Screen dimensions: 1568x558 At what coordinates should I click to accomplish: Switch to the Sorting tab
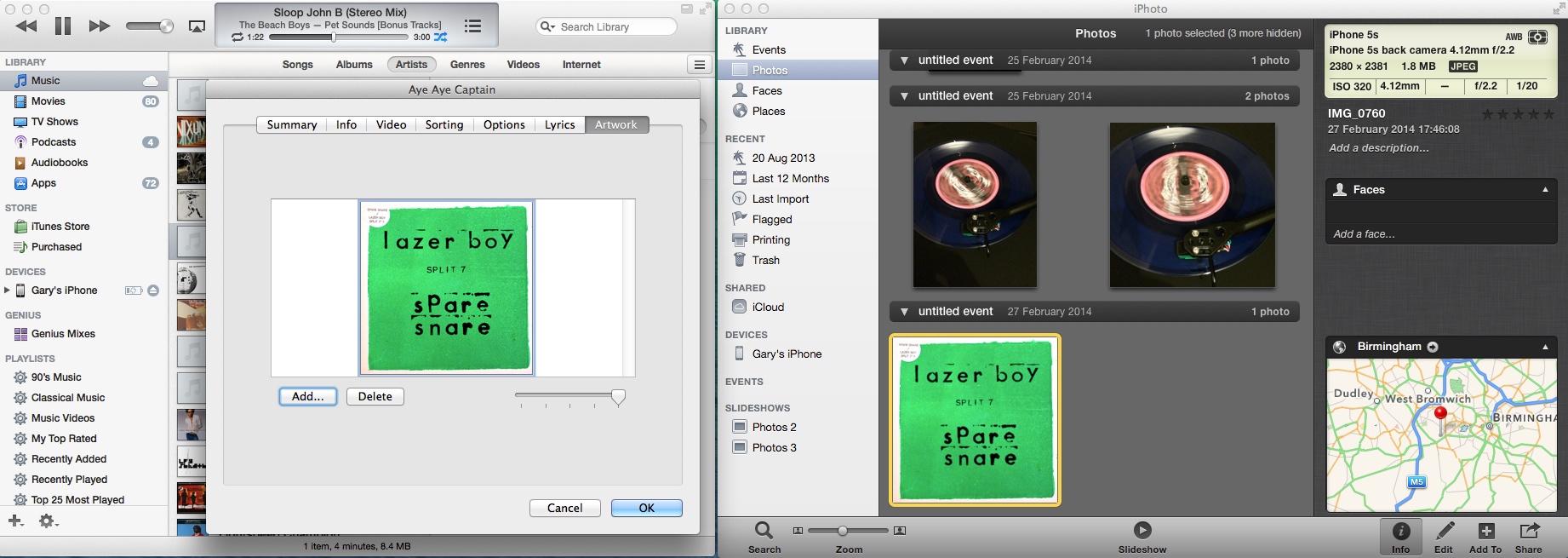click(x=444, y=124)
